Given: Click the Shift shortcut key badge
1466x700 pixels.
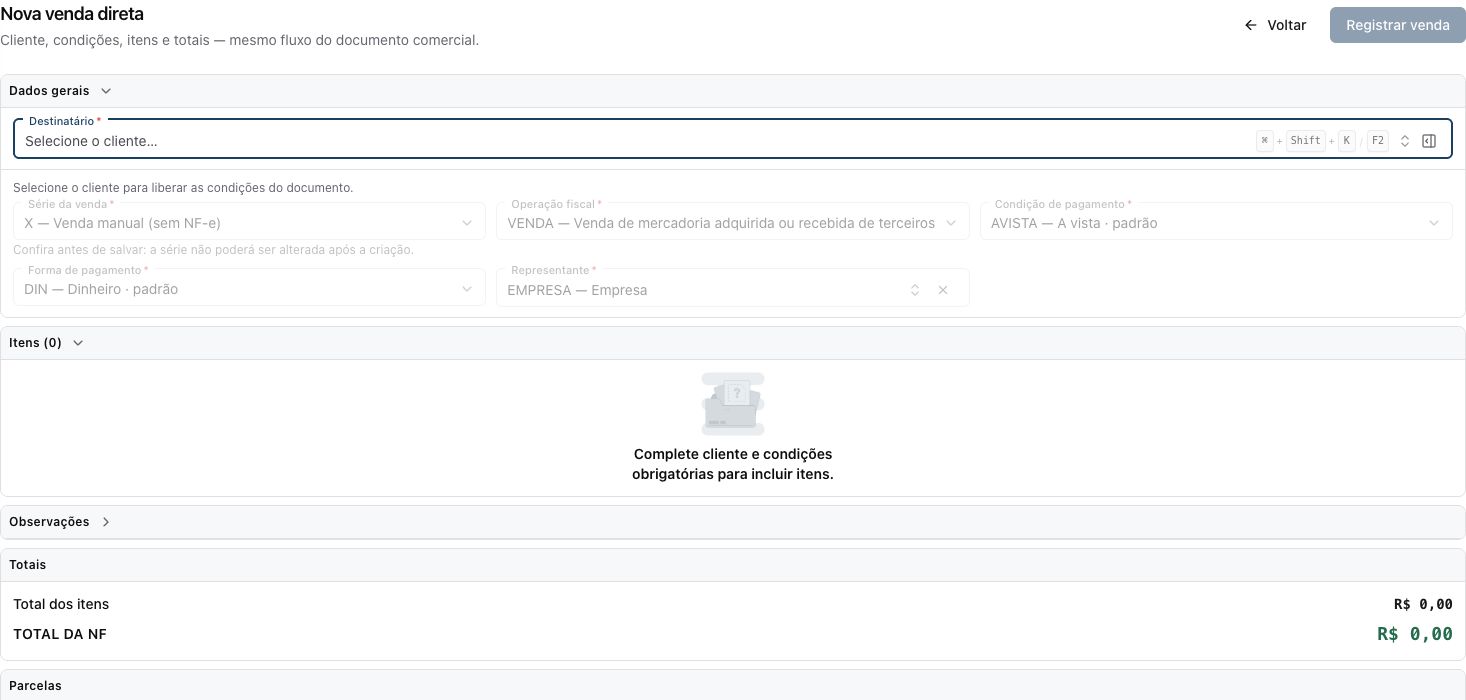Looking at the screenshot, I should 1305,141.
